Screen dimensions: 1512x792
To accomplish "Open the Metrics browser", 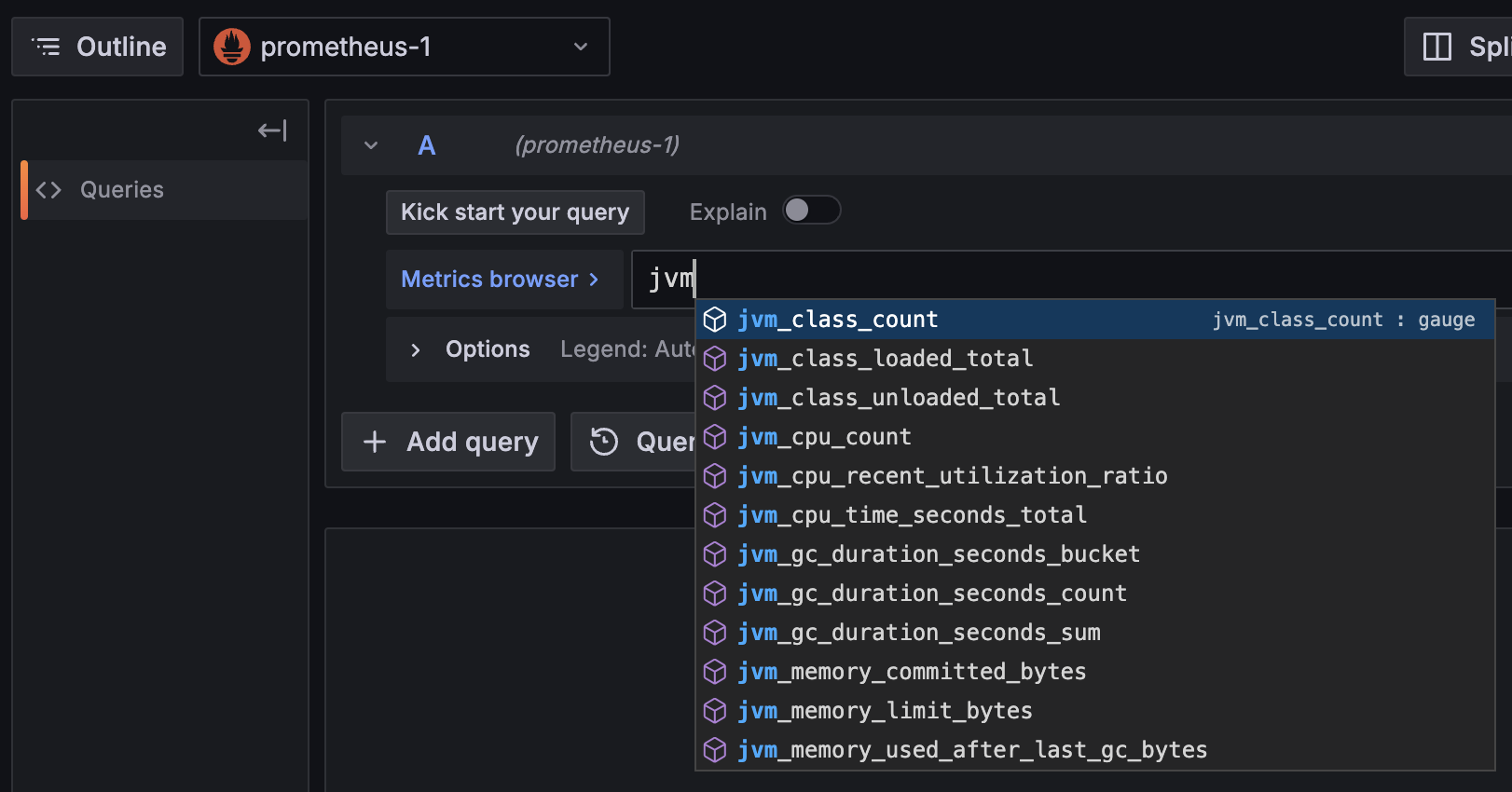I will point(504,280).
